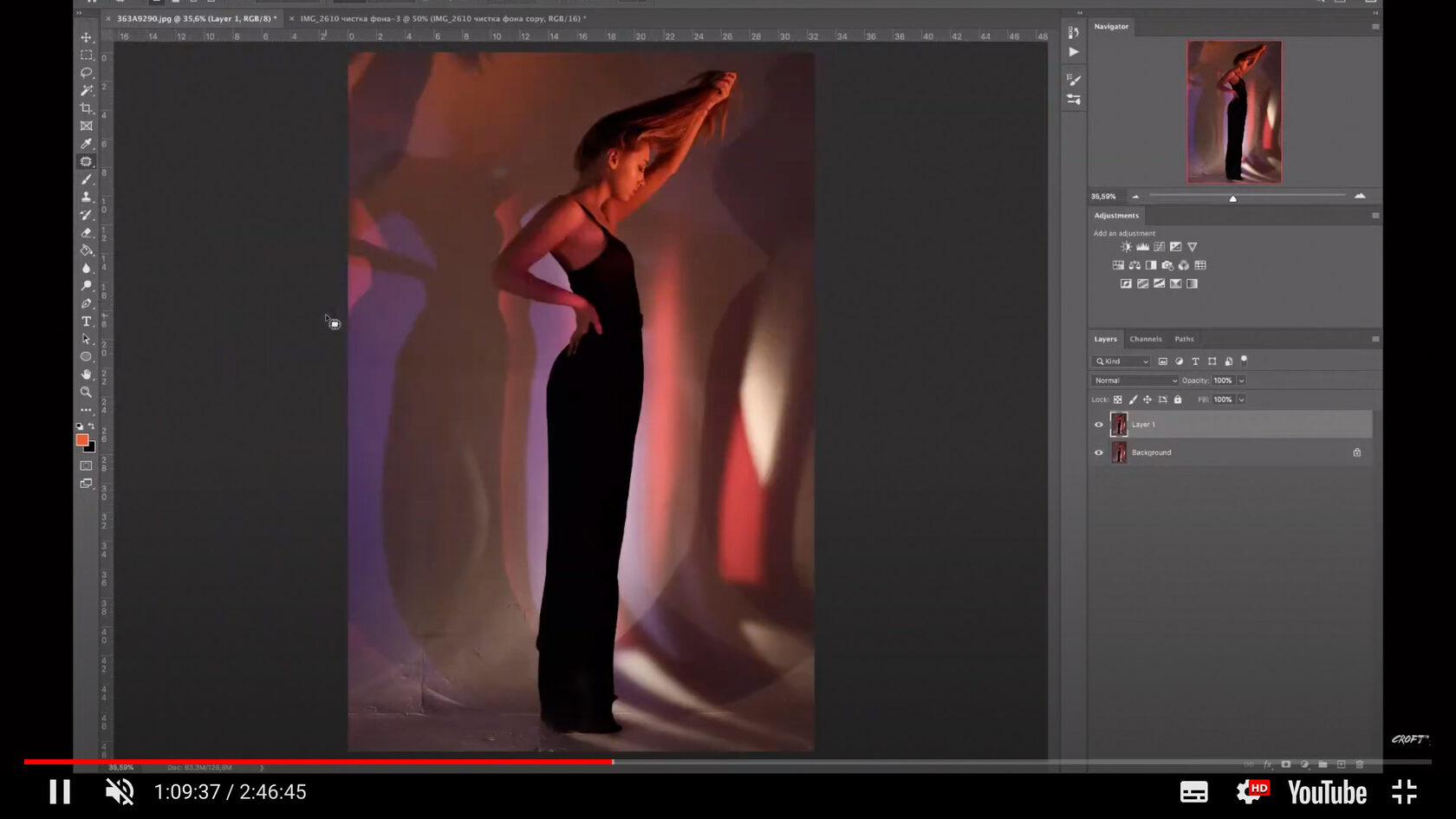
Task: Select the Clone Stamp tool
Action: 87,197
